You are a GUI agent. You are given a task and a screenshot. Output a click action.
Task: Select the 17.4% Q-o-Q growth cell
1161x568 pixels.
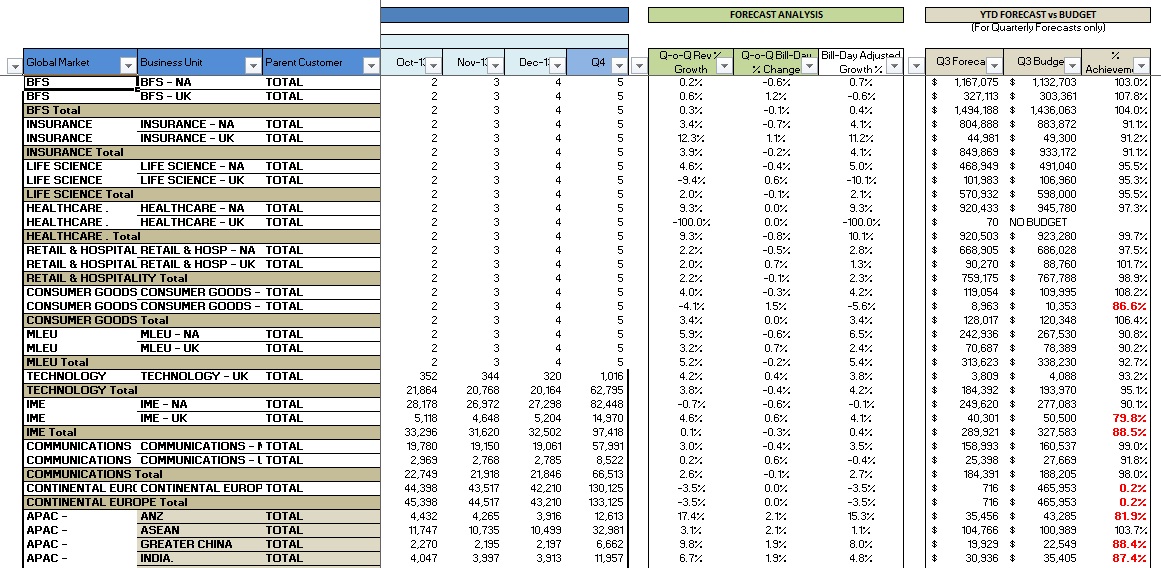tap(691, 516)
